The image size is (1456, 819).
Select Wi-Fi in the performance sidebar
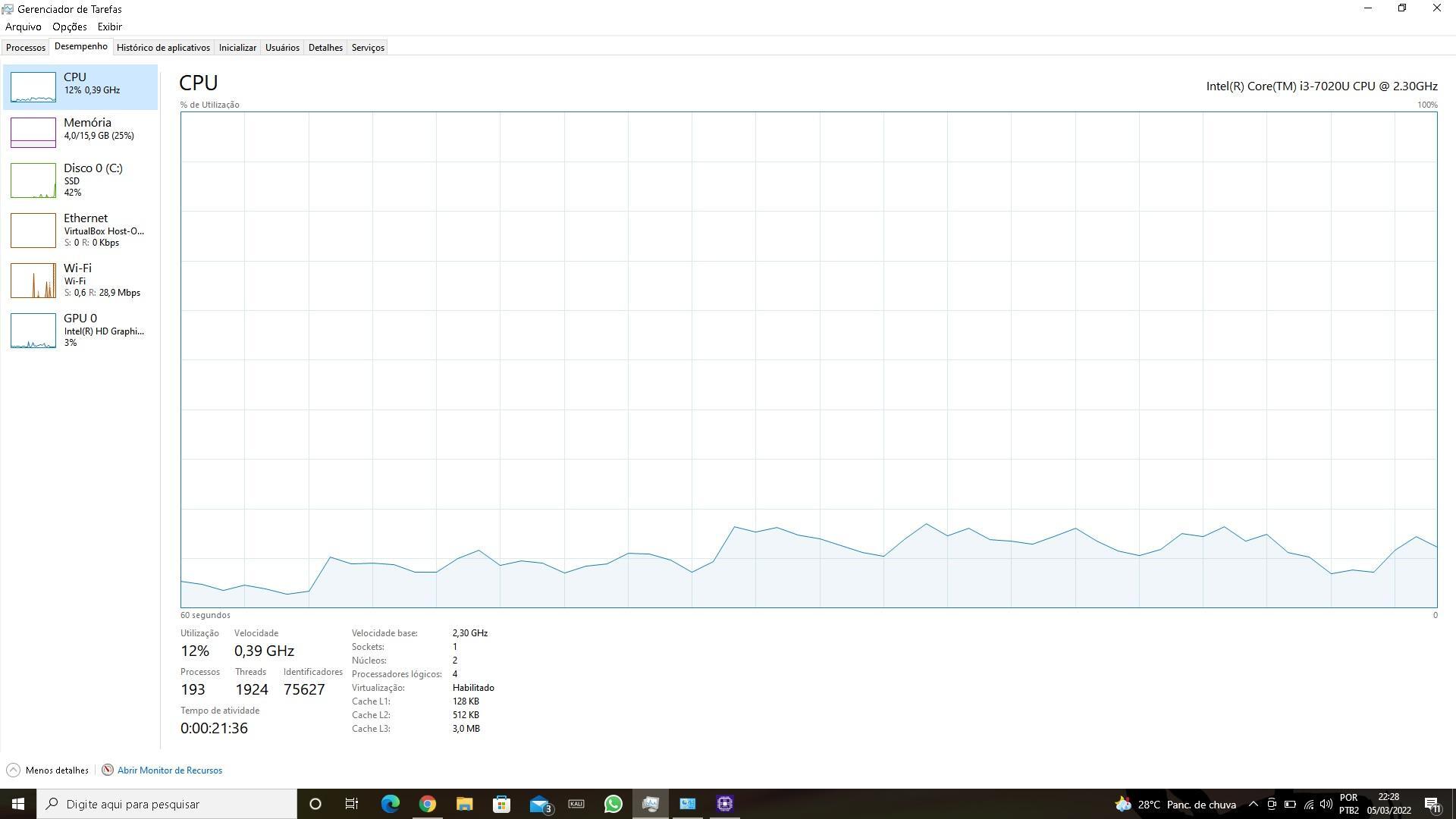[80, 280]
